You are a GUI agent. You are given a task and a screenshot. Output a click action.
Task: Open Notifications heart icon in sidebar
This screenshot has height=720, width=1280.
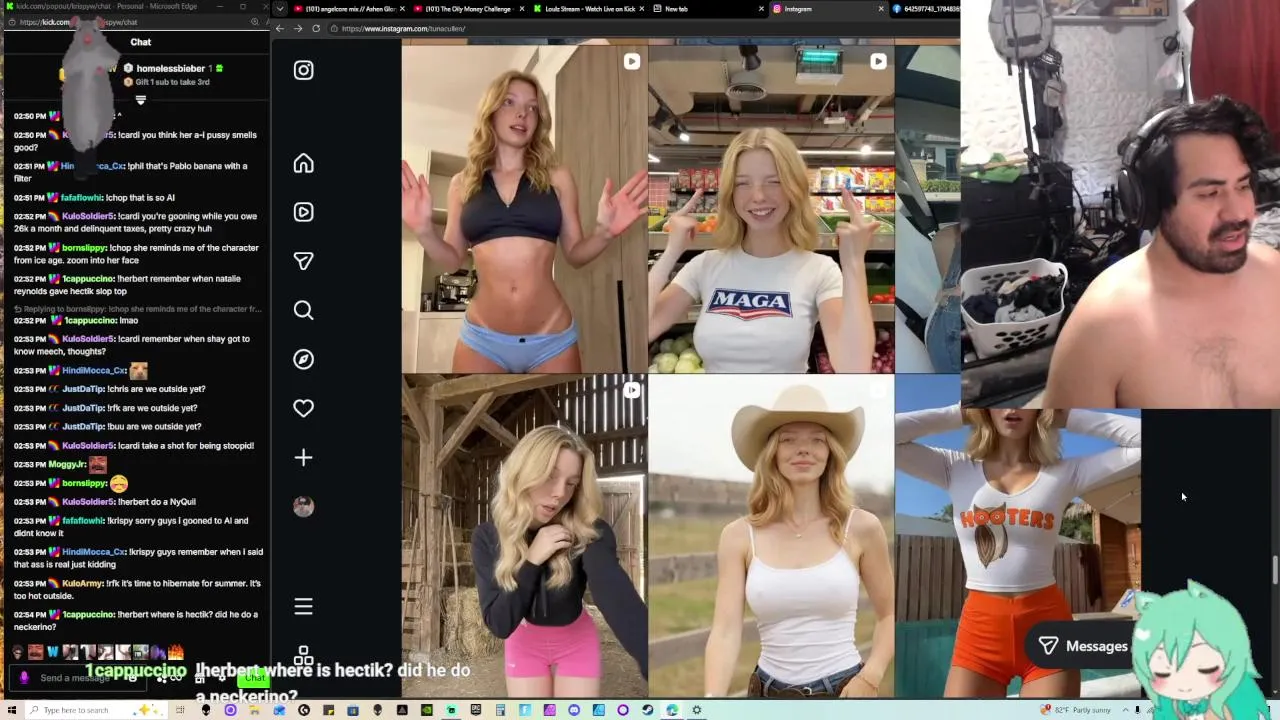pyautogui.click(x=303, y=408)
